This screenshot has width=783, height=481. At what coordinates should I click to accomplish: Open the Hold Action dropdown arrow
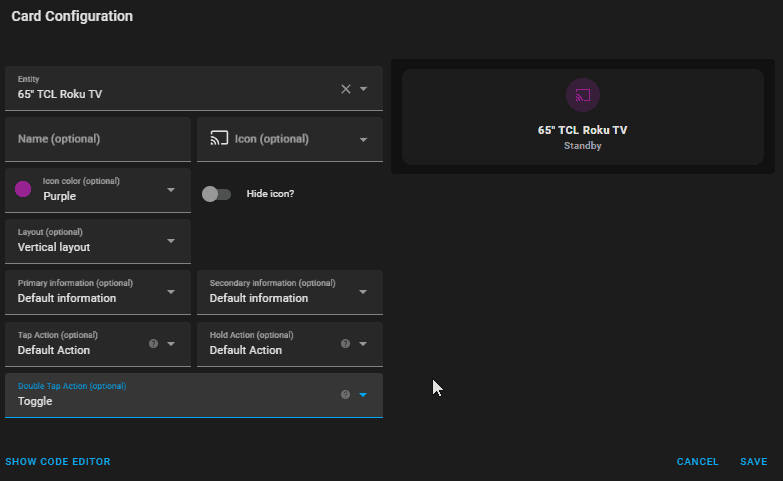363,344
